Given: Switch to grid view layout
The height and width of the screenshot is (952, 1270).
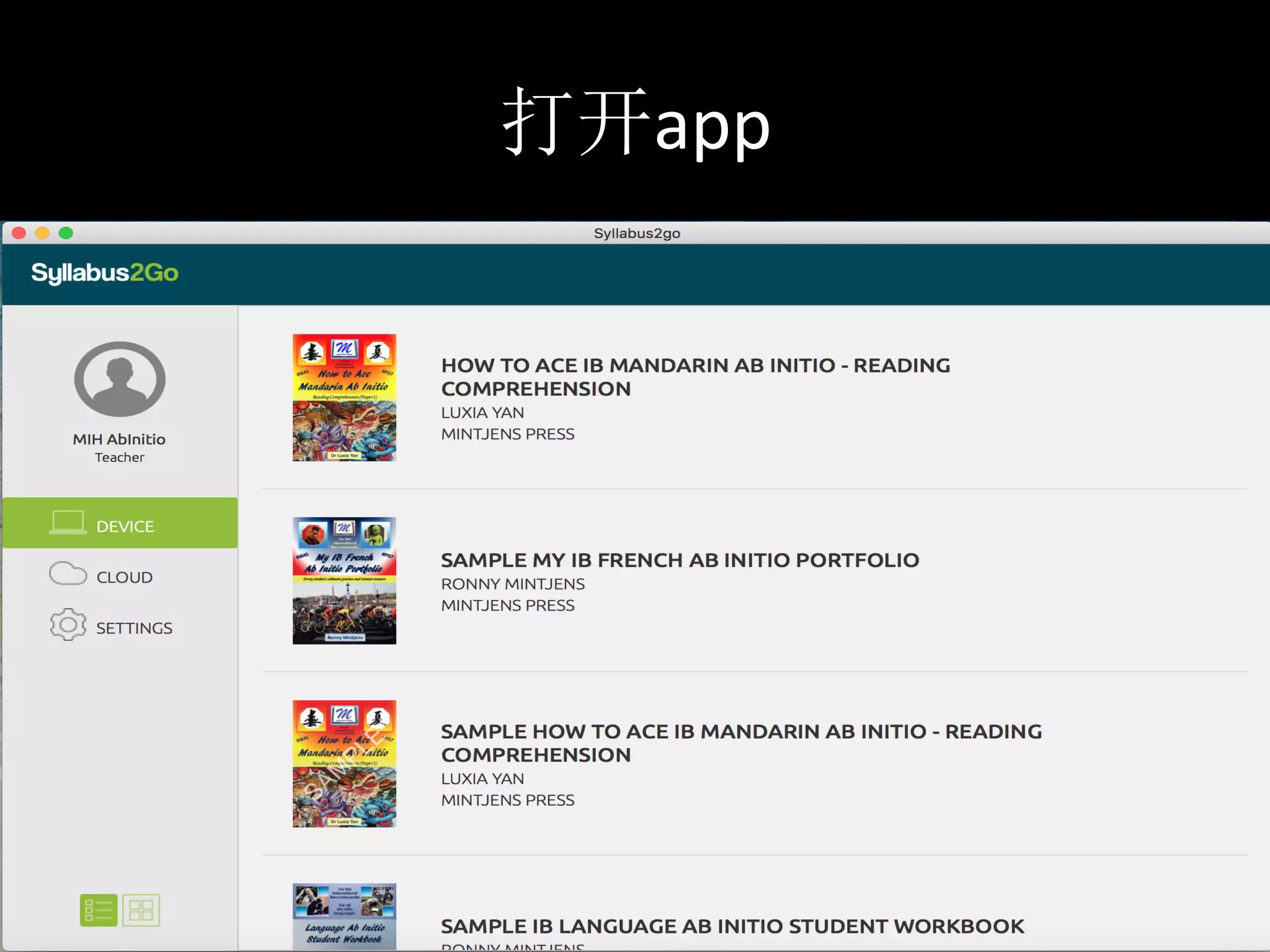Looking at the screenshot, I should [x=141, y=910].
